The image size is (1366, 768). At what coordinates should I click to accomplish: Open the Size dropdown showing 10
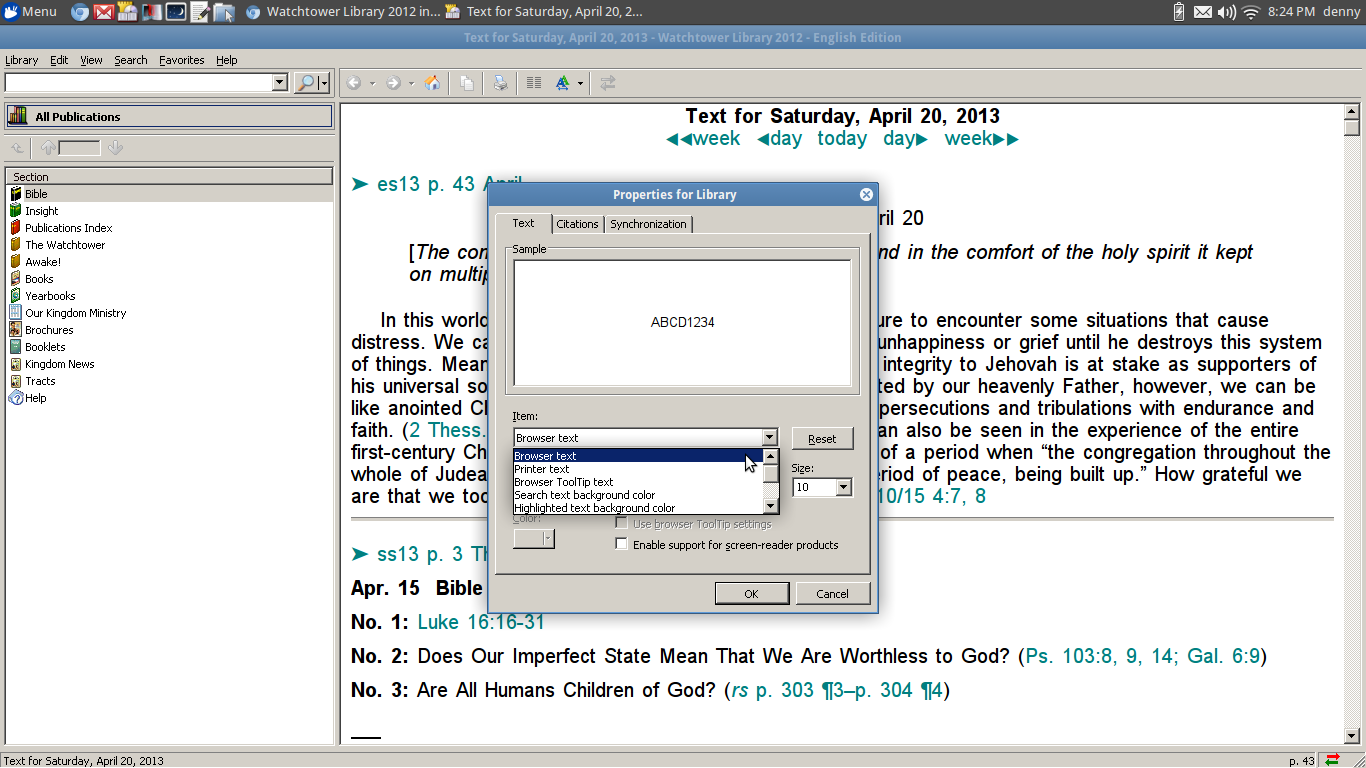tap(843, 487)
